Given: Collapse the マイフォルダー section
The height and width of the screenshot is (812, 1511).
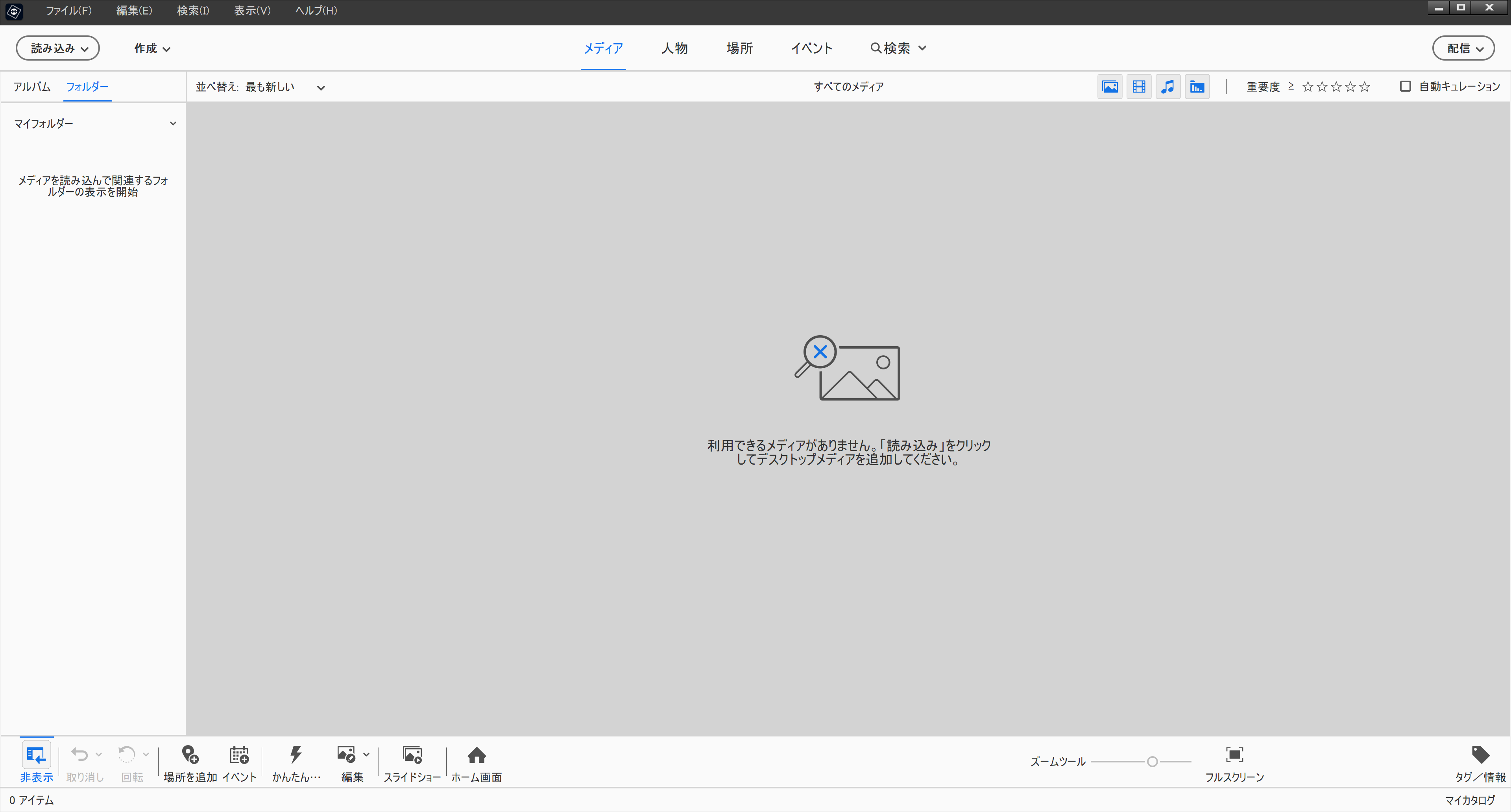Looking at the screenshot, I should click(172, 124).
